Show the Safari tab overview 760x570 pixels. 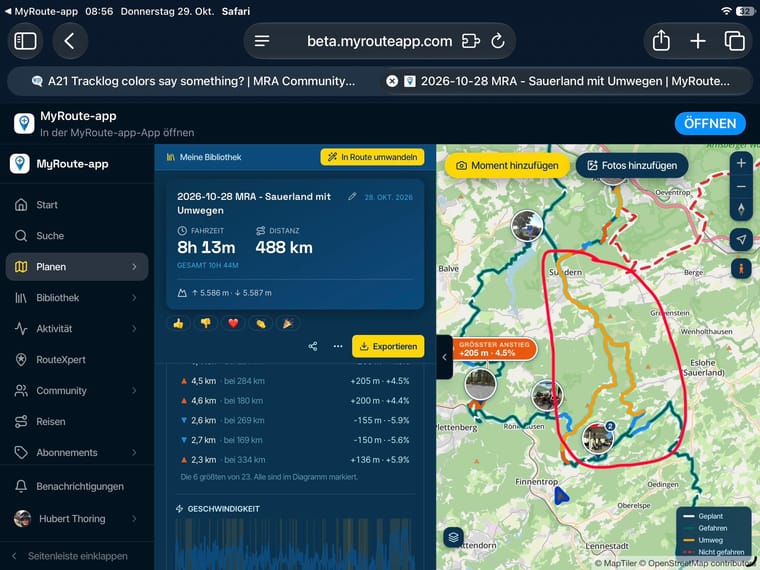(734, 41)
